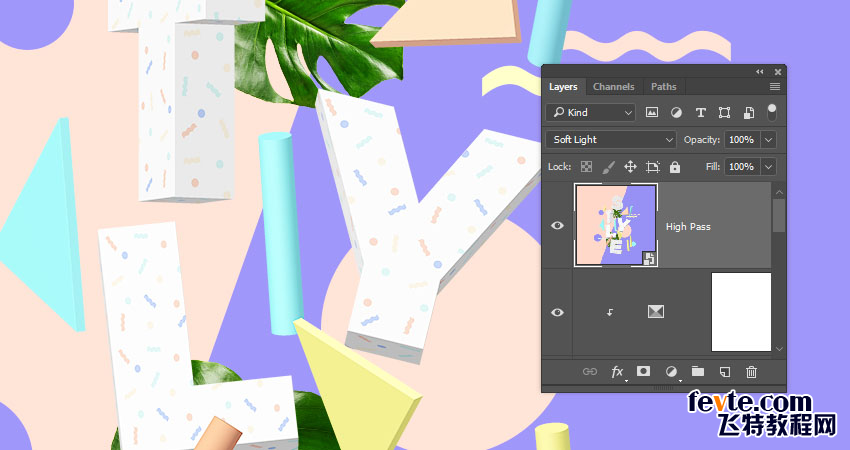This screenshot has height=450, width=850.
Task: Hide the High Pass layer
Action: coord(558,226)
